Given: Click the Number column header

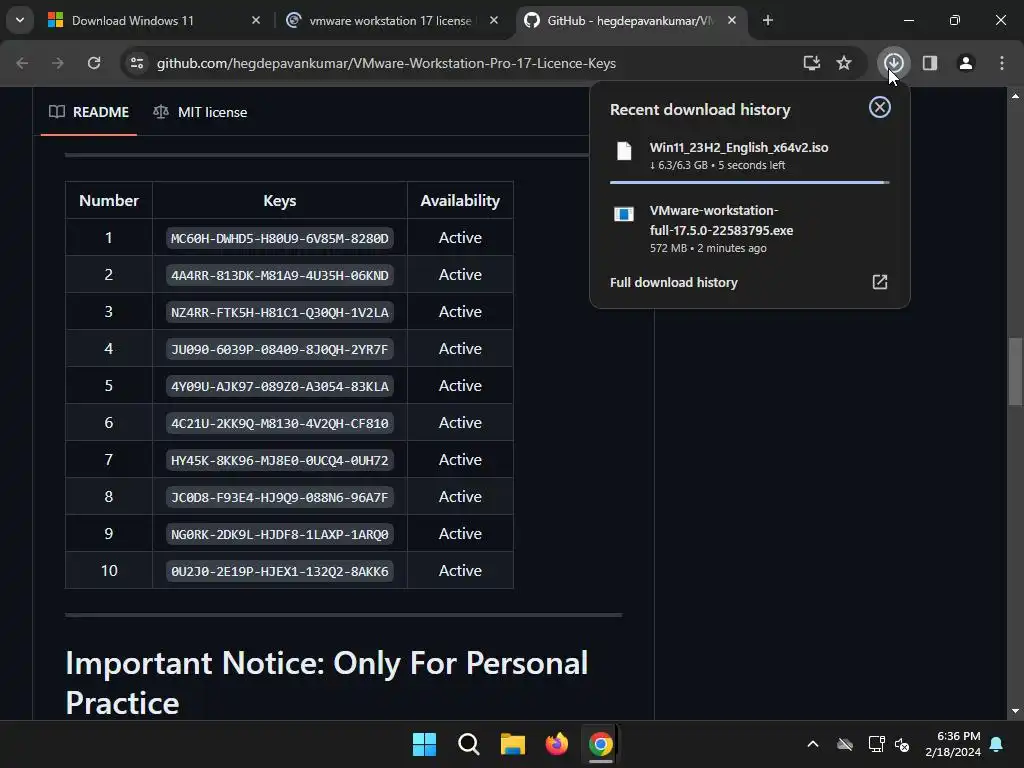Looking at the screenshot, I should pyautogui.click(x=109, y=200).
